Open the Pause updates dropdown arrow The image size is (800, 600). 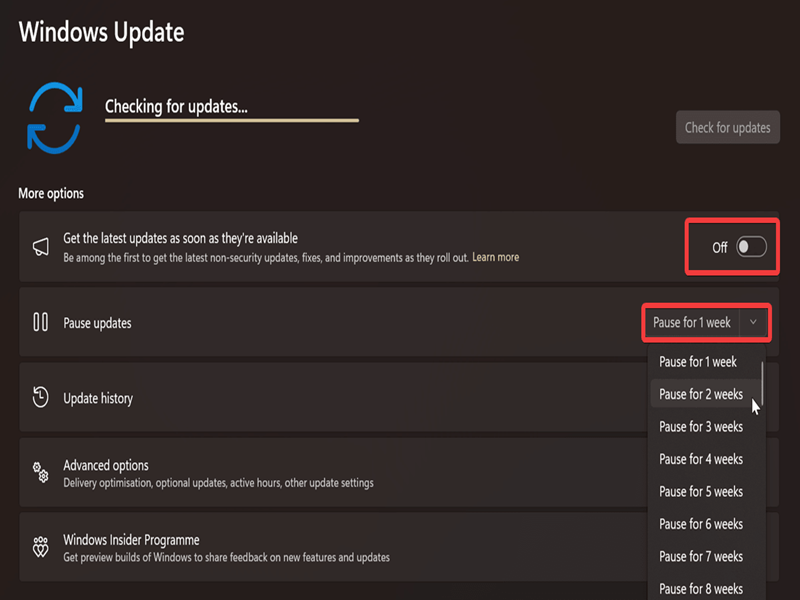753,322
